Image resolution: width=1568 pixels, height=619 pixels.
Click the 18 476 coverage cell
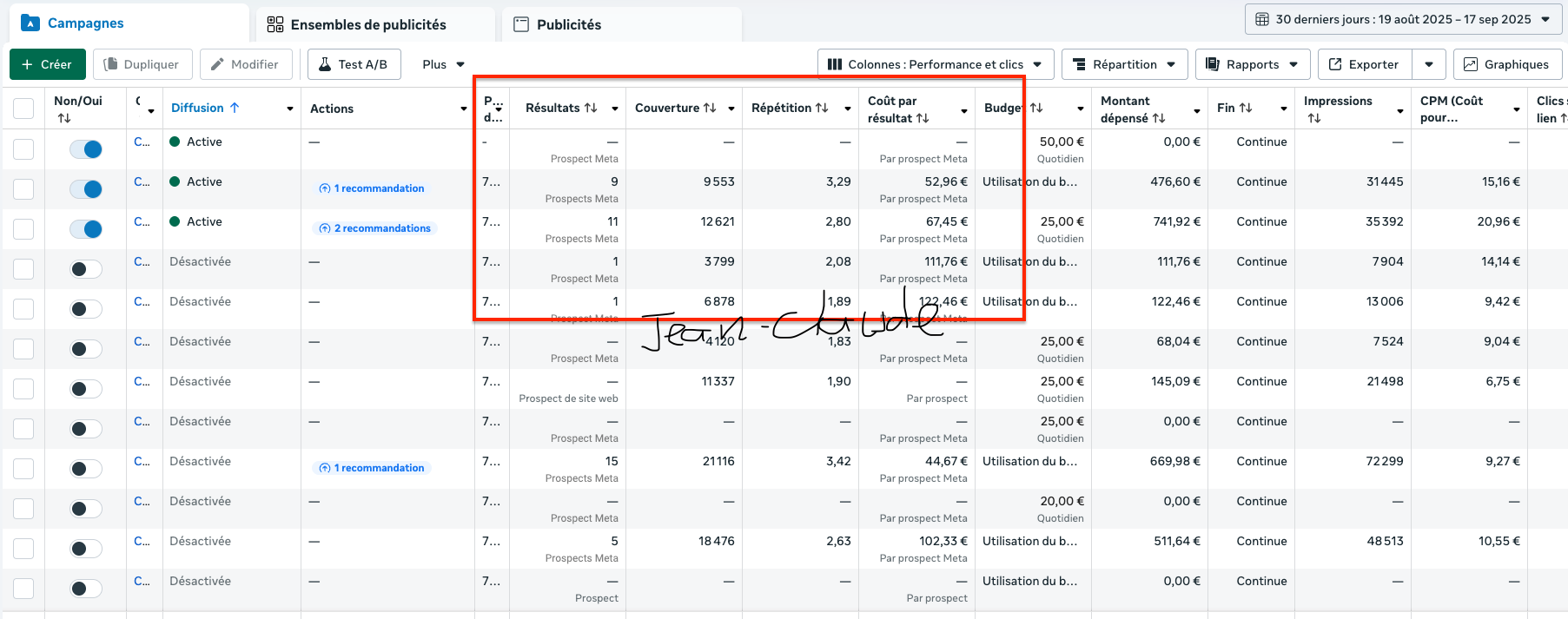point(717,541)
